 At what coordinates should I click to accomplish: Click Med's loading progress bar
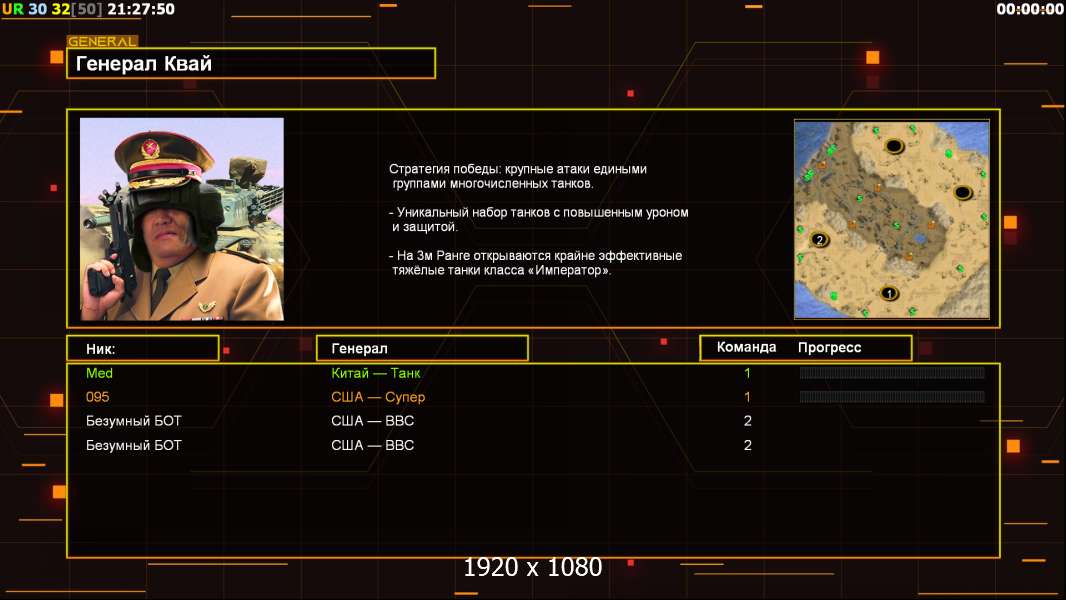coord(892,372)
